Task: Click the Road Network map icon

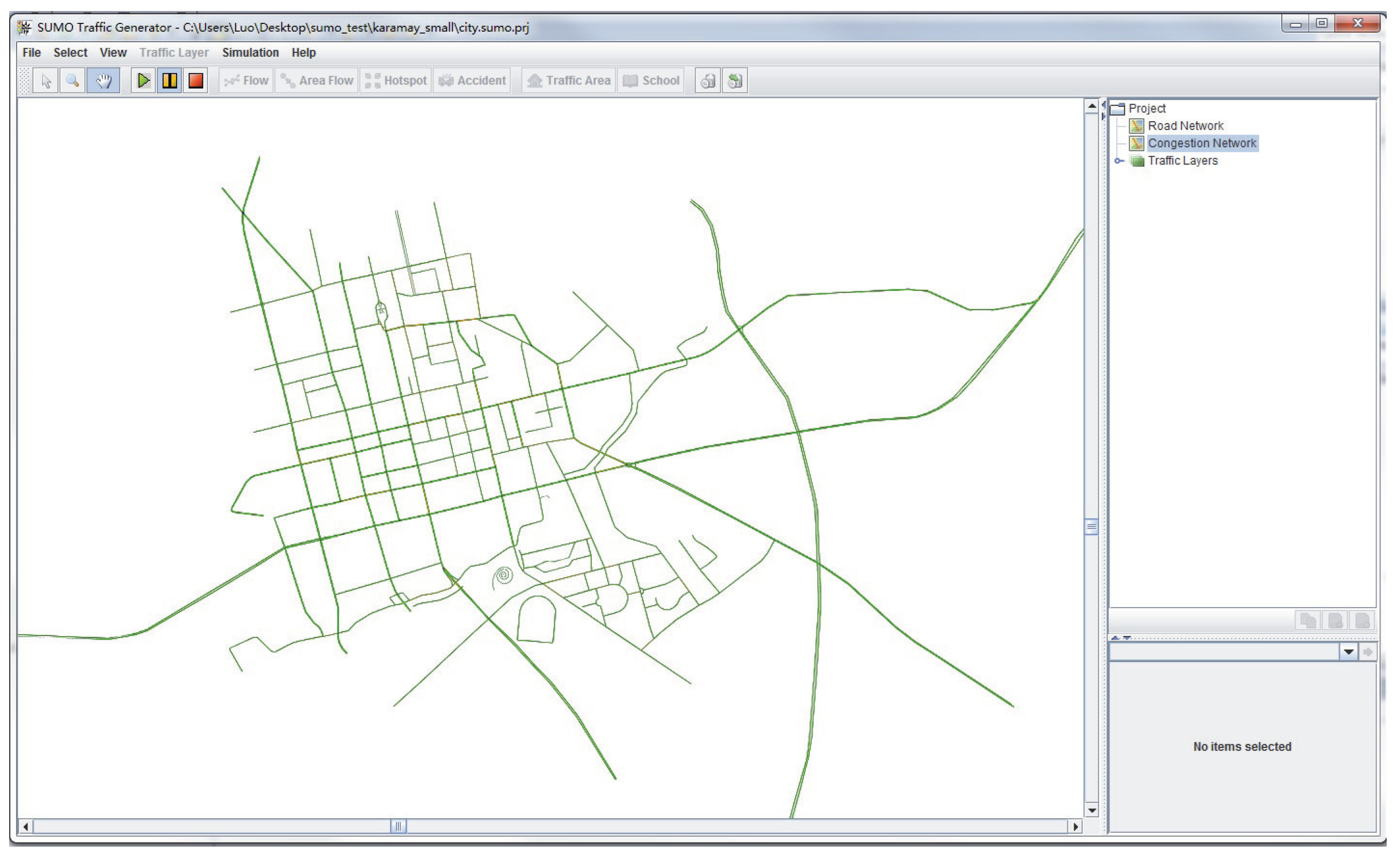Action: tap(1136, 126)
